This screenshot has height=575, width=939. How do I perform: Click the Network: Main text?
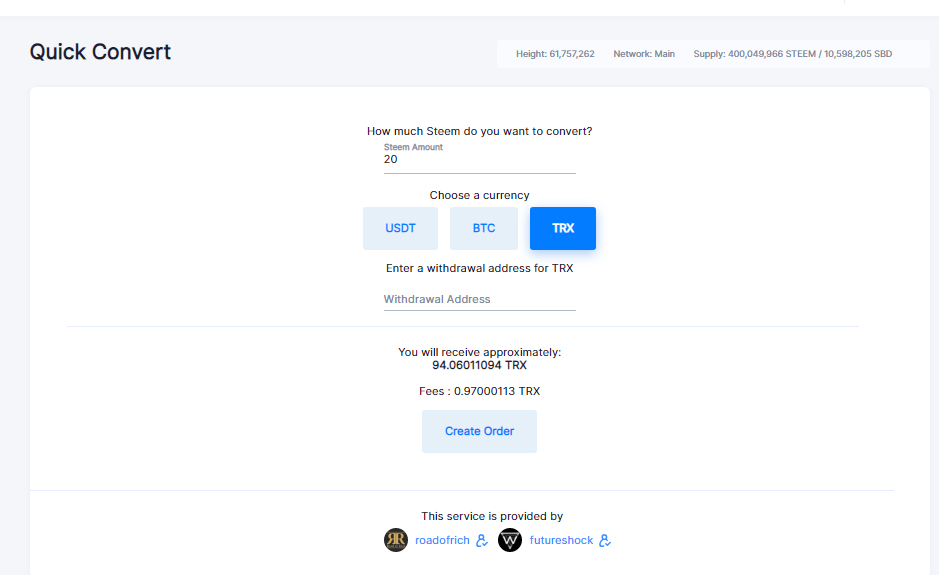(644, 54)
